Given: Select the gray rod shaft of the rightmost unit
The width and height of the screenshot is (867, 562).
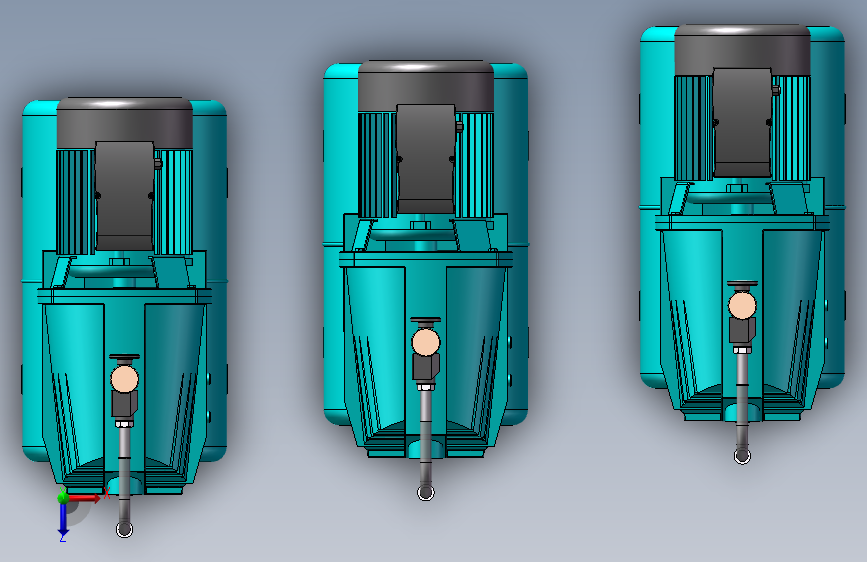Looking at the screenshot, I should (x=742, y=400).
